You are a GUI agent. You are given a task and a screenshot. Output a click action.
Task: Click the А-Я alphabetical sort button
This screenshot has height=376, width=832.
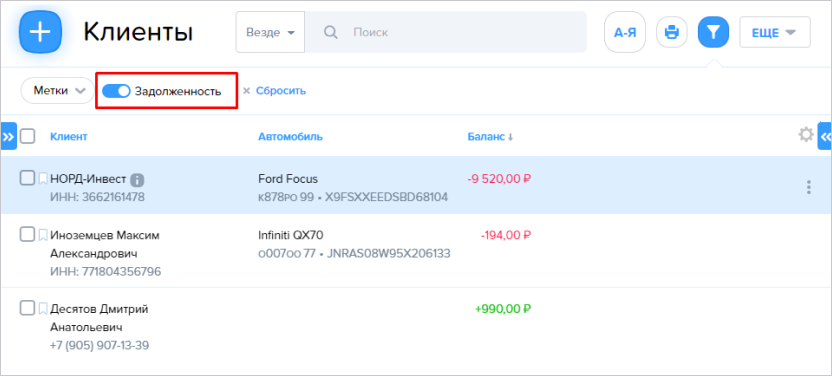click(x=625, y=32)
